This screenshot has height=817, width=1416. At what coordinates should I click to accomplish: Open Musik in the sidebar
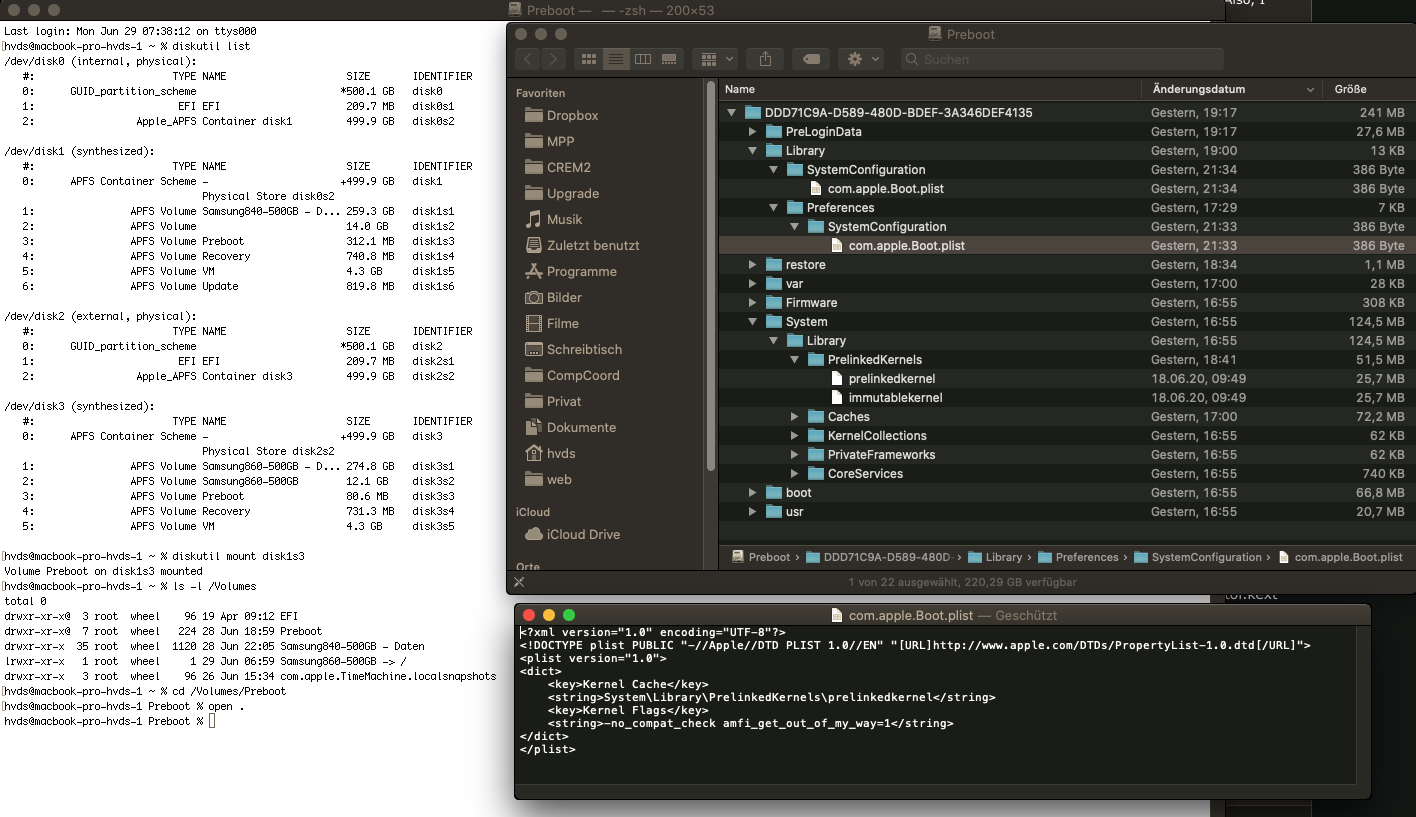pyautogui.click(x=553, y=219)
